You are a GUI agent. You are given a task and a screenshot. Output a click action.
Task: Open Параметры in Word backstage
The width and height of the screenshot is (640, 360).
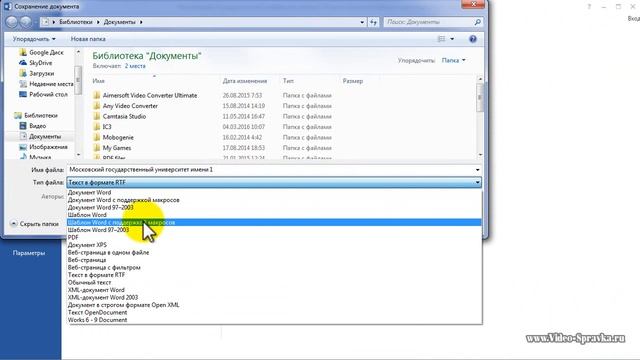pos(29,253)
